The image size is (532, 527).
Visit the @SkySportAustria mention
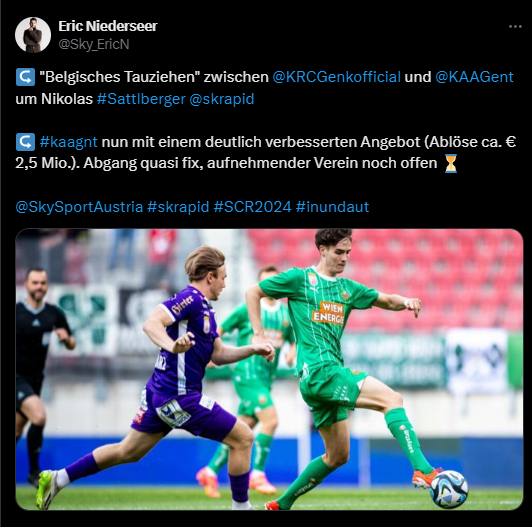(79, 207)
